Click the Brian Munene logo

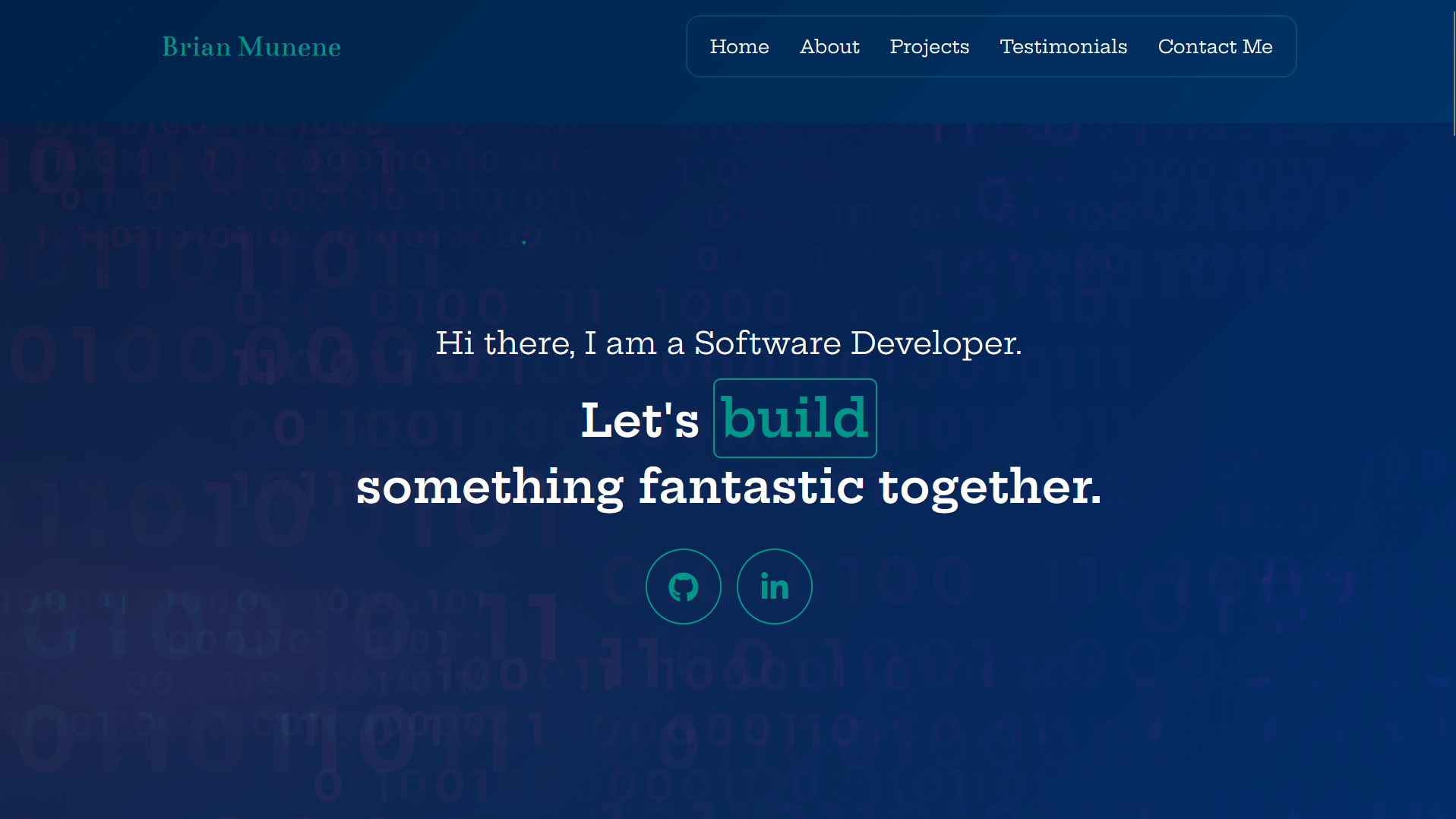click(x=251, y=47)
